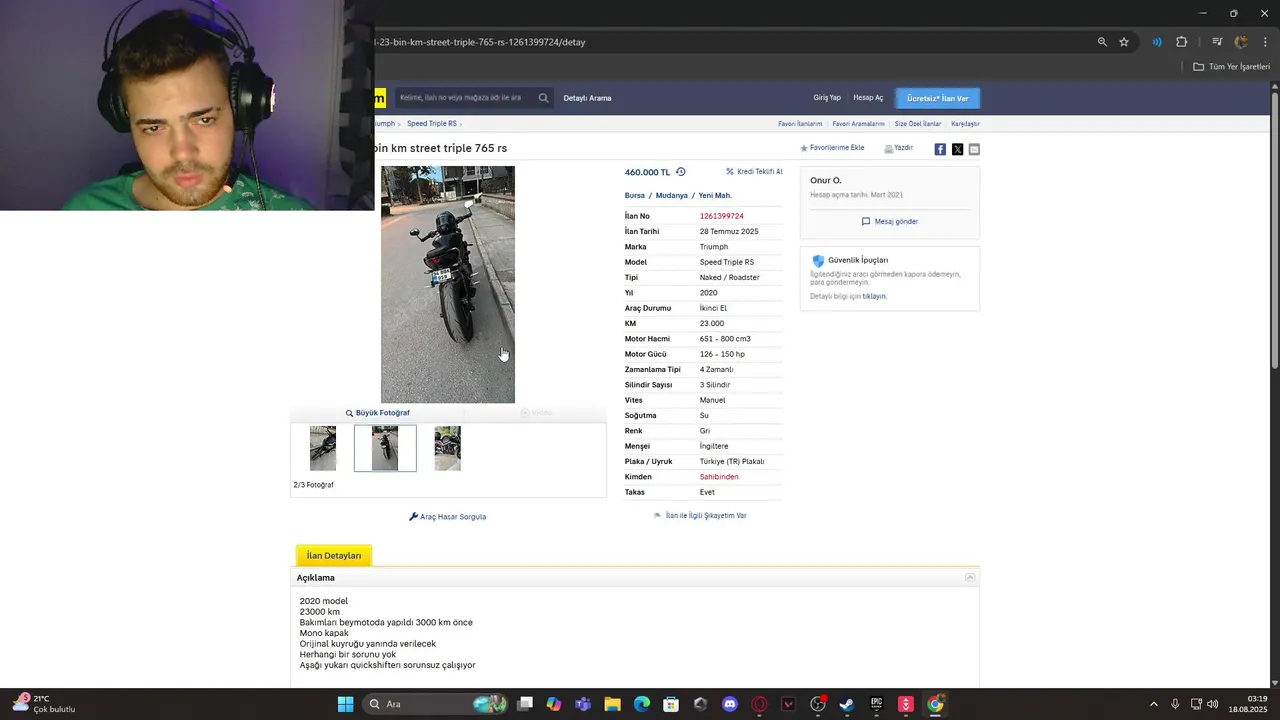Open the Tüm Yer İşaretleri bookmarks folder
The image size is (1280, 720).
[x=1231, y=67]
